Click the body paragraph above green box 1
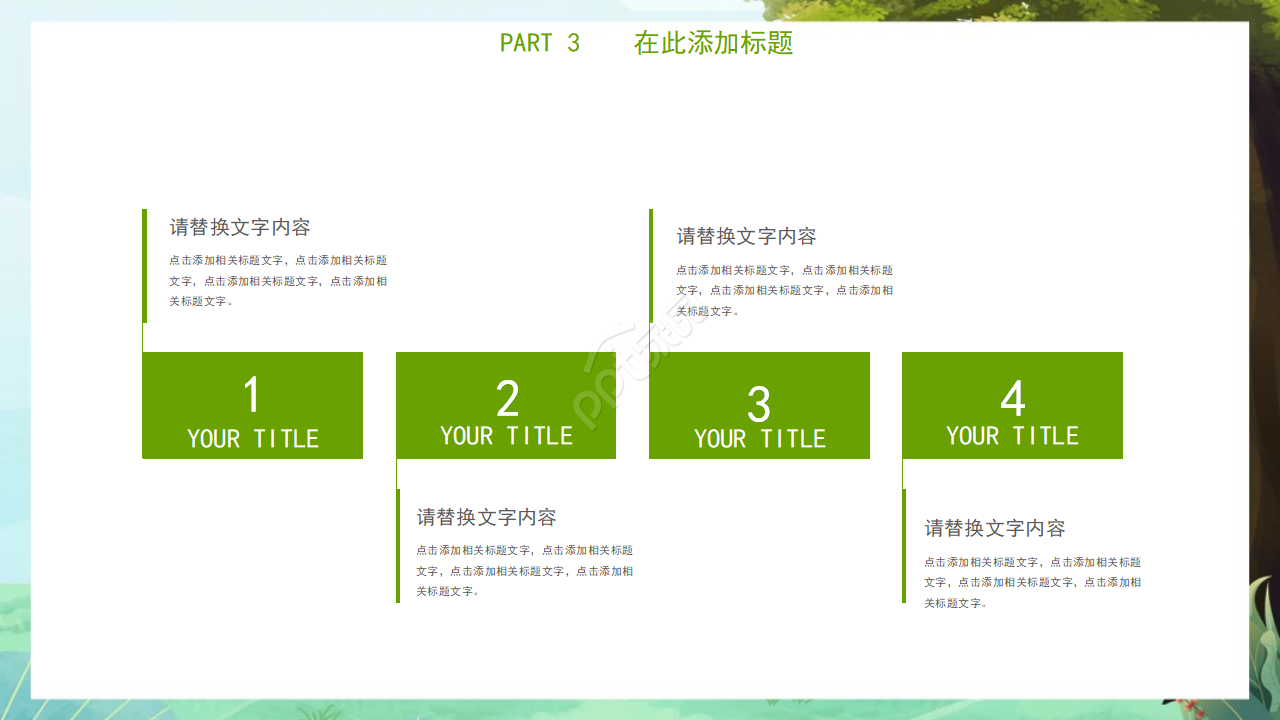 278,280
